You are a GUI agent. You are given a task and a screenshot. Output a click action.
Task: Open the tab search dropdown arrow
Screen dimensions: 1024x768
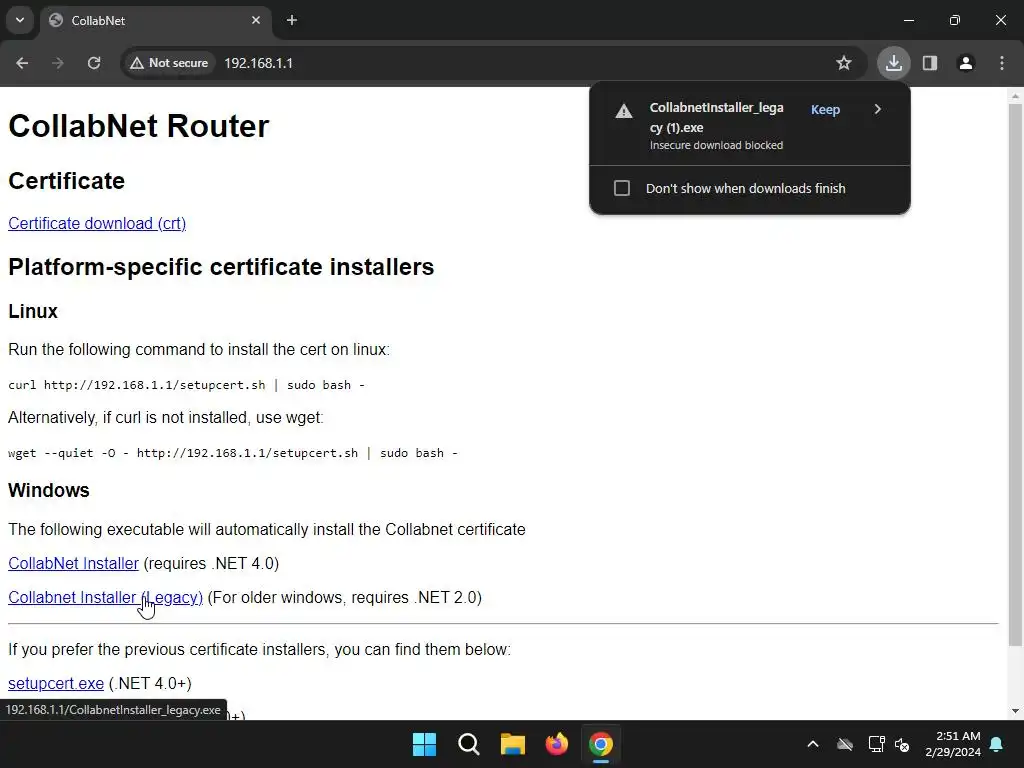[20, 20]
